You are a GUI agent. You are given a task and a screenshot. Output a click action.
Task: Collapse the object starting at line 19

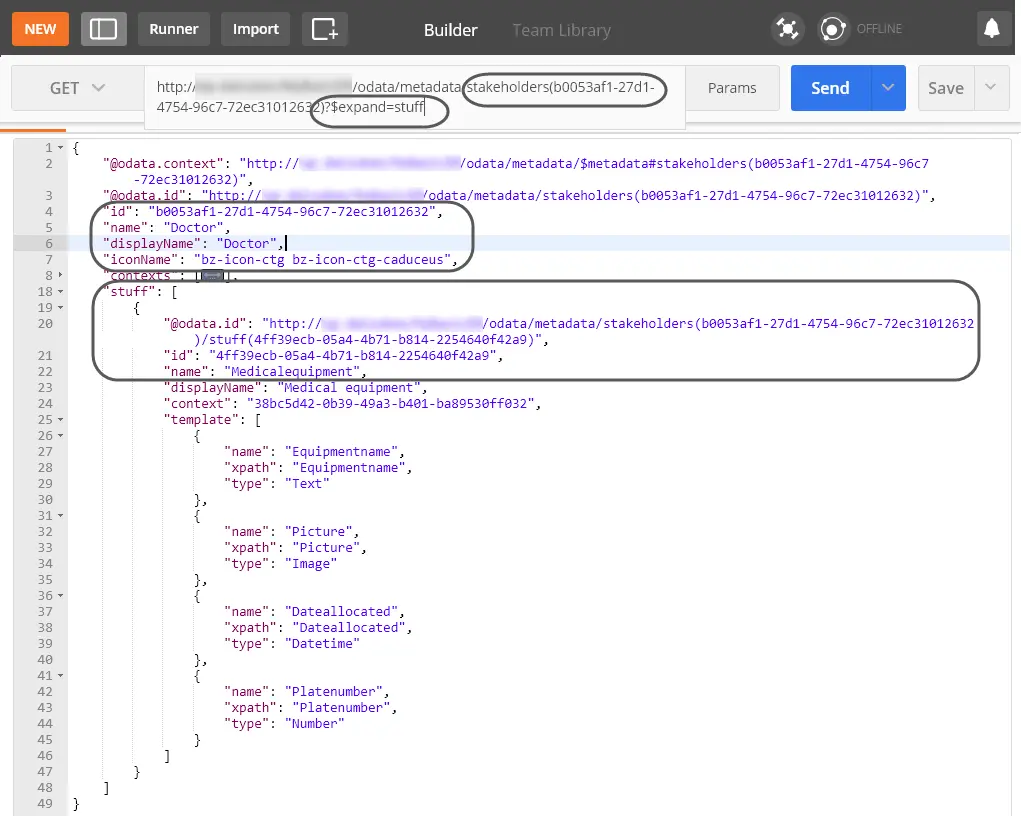pyautogui.click(x=61, y=307)
